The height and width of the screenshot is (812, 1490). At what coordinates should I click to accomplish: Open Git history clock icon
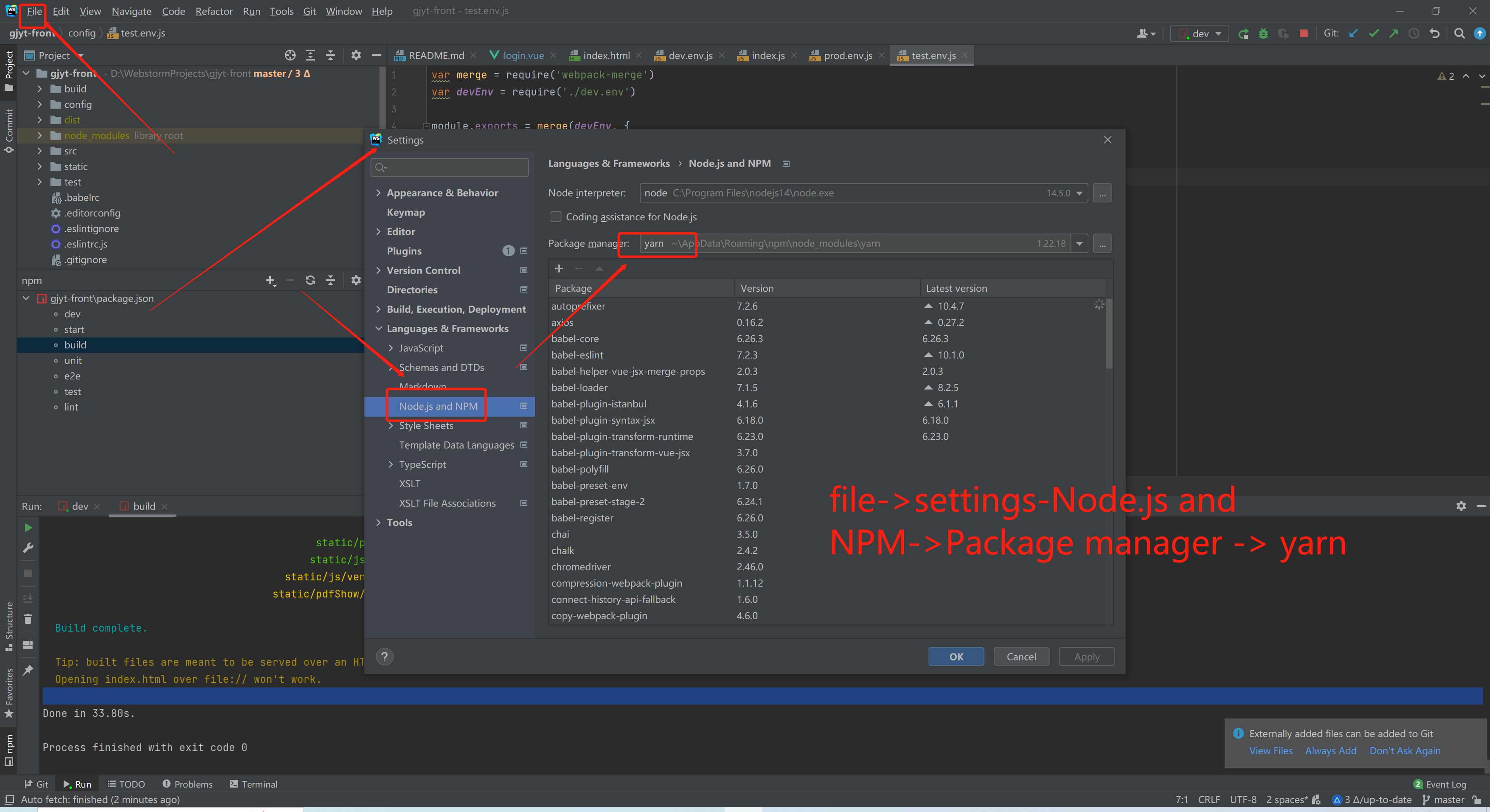tap(1414, 33)
